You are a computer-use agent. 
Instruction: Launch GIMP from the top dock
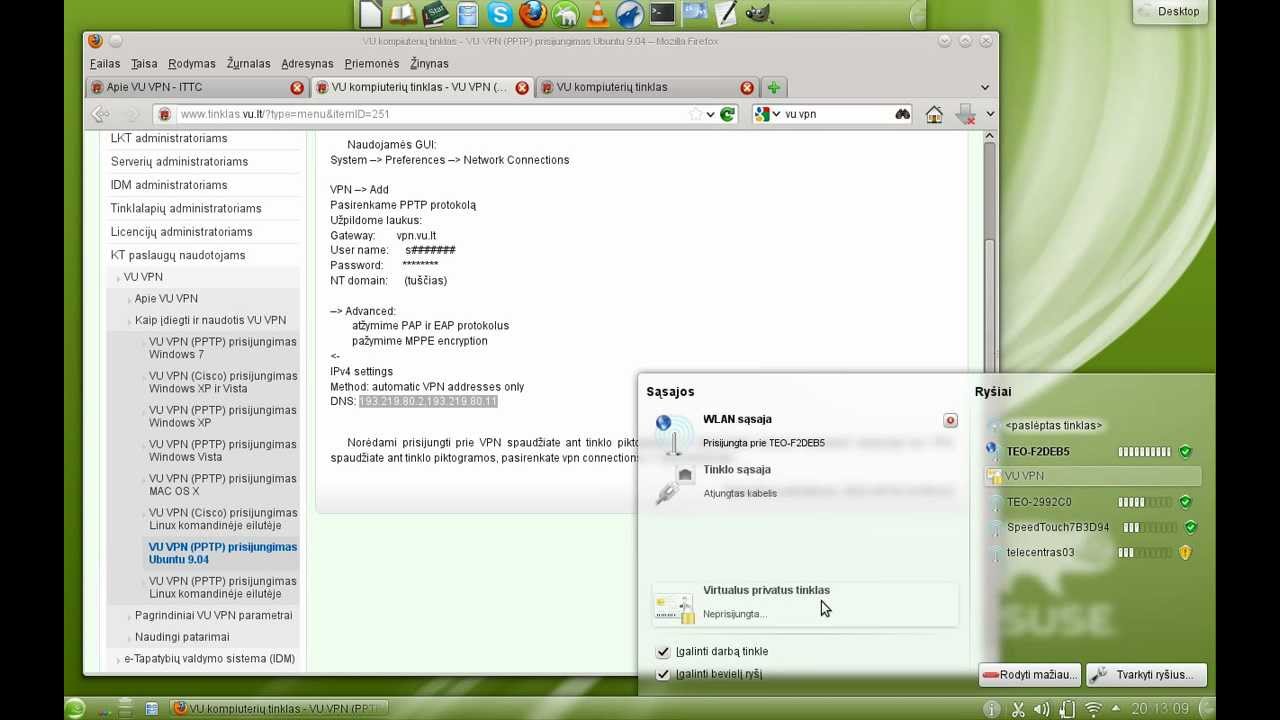[x=758, y=14]
